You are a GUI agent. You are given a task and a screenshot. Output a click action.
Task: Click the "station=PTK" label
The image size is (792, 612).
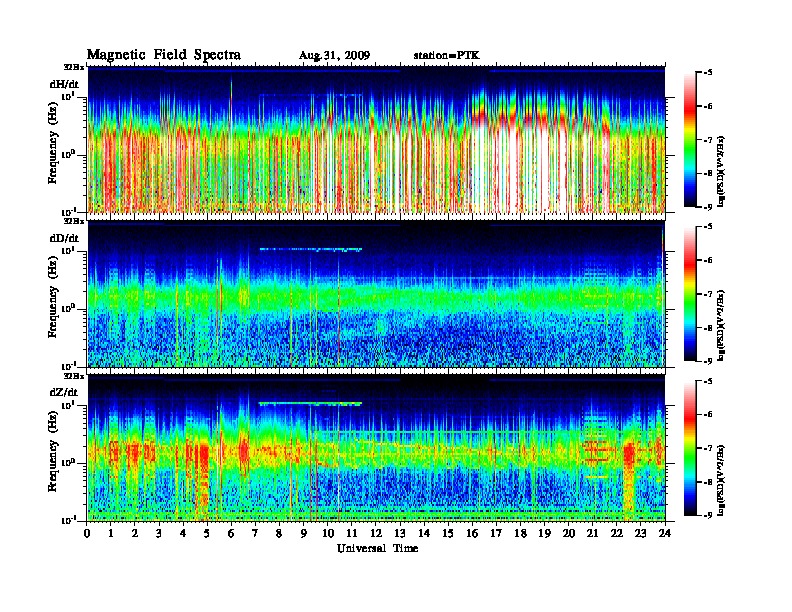(x=447, y=56)
